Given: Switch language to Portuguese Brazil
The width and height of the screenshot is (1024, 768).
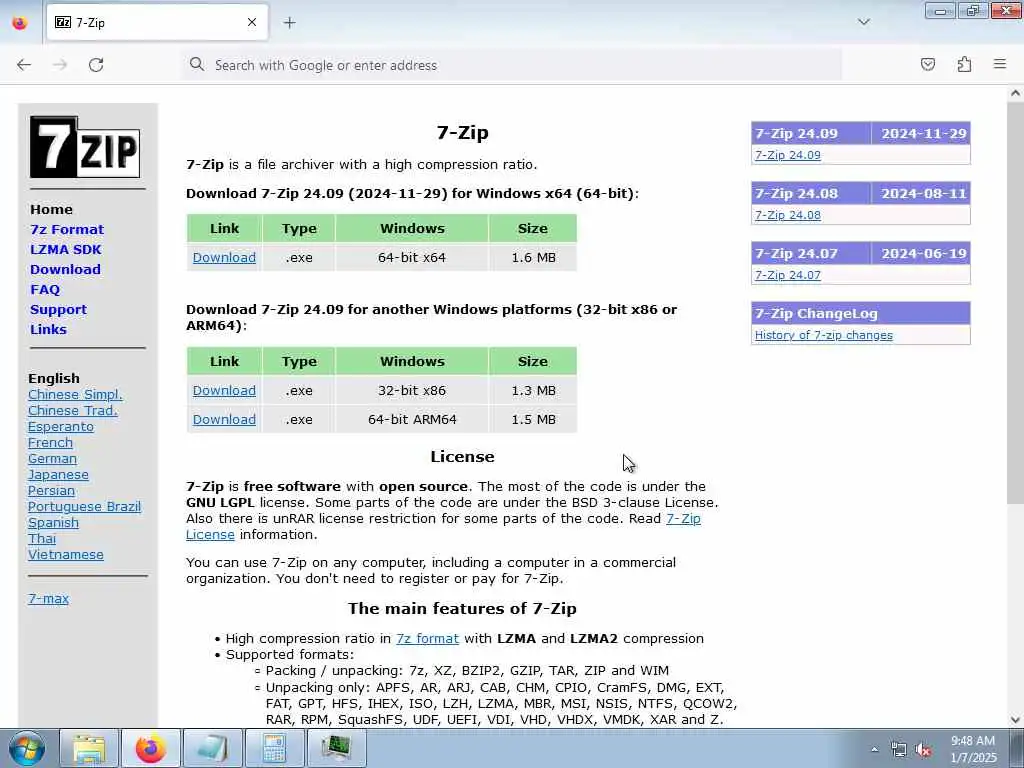Looking at the screenshot, I should click(84, 507).
